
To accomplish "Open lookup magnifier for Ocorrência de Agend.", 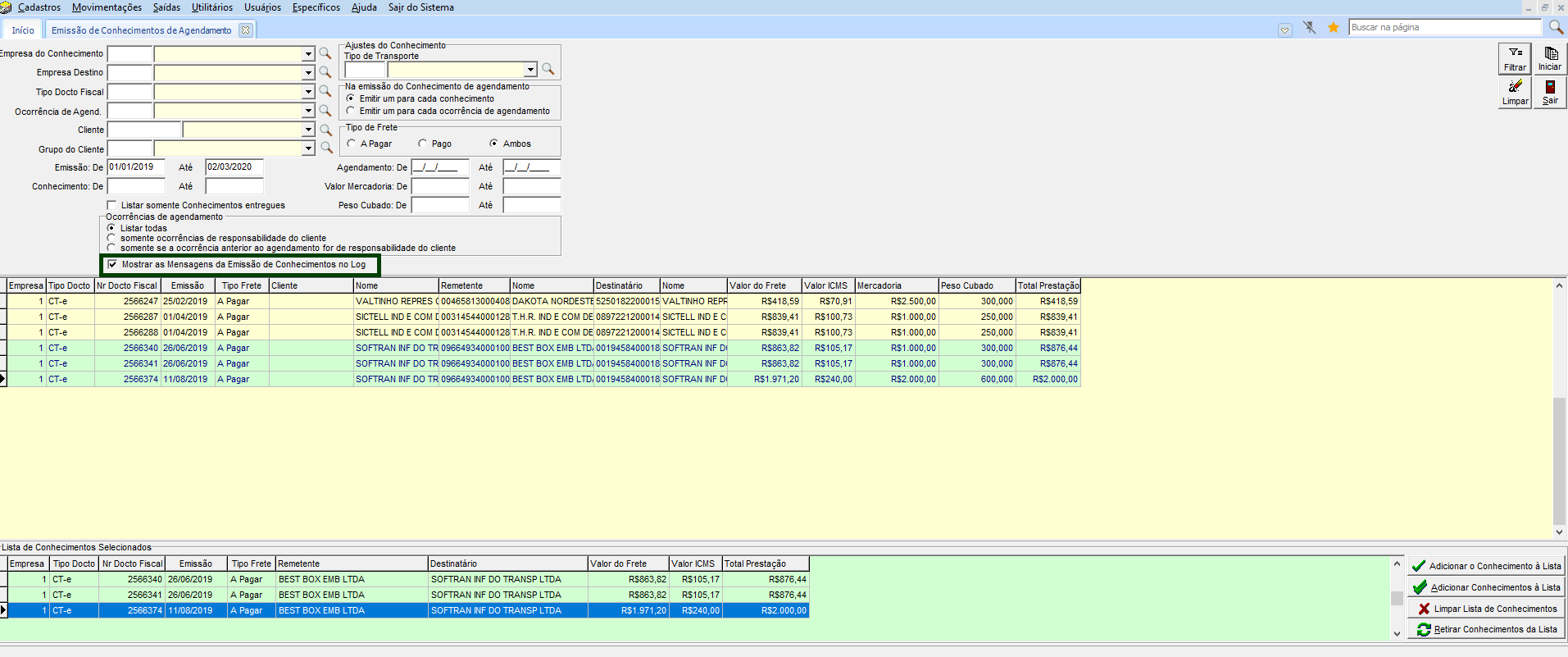I will (x=325, y=111).
